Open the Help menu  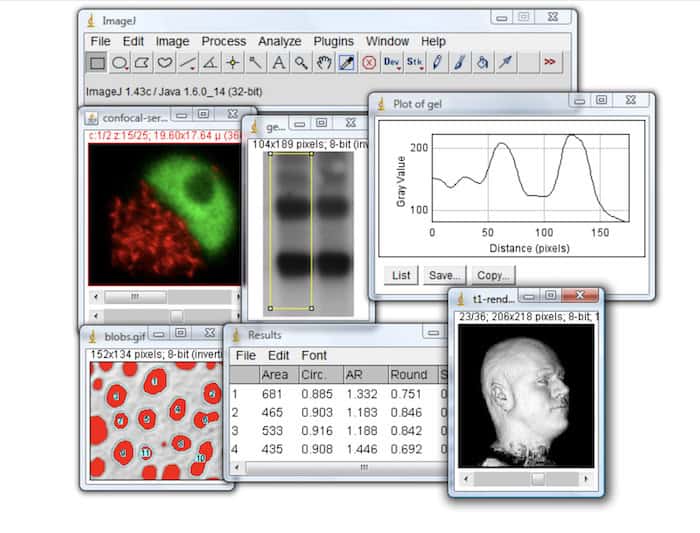433,42
